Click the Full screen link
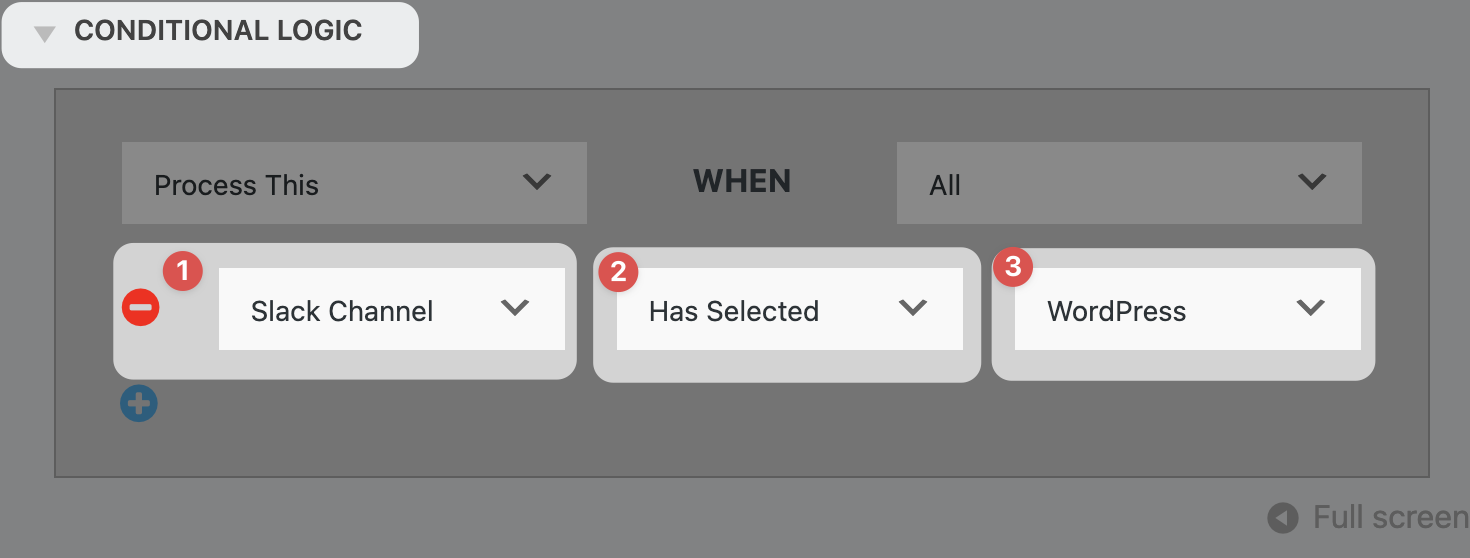Viewport: 1470px width, 558px height. [1390, 518]
